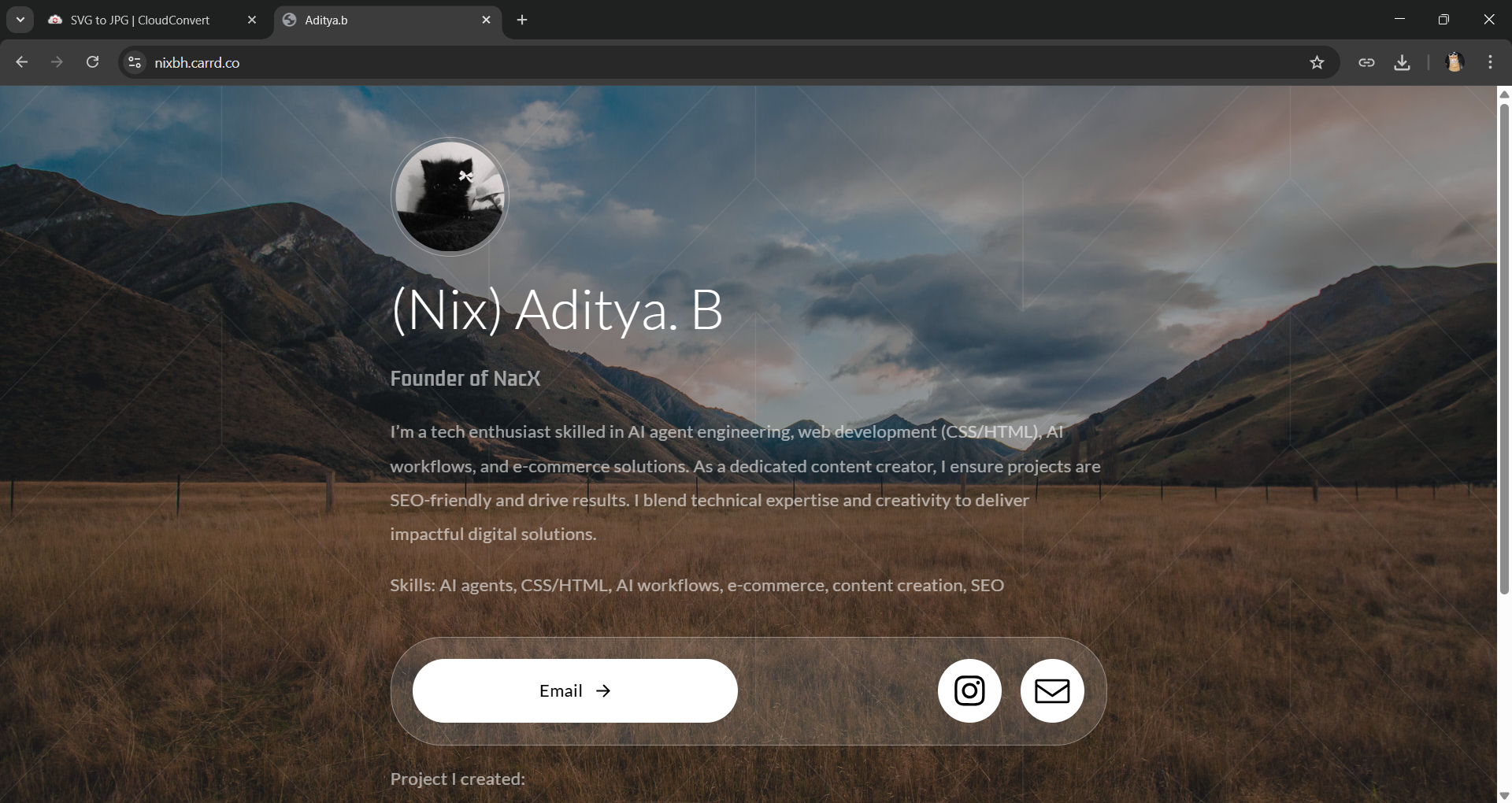Click the circular kitten profile photo
1512x803 pixels.
tap(450, 196)
